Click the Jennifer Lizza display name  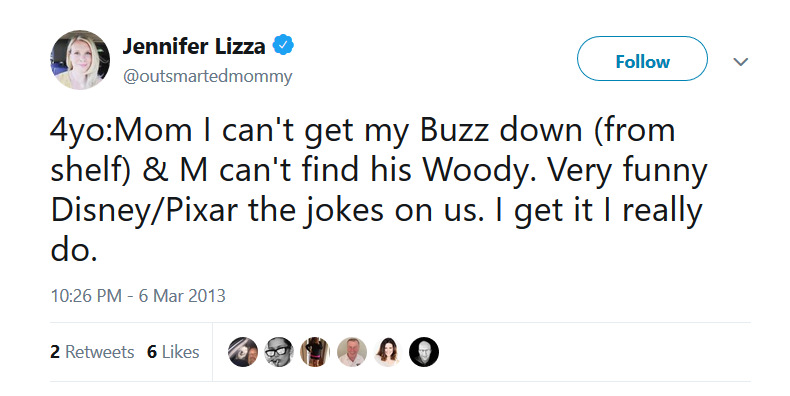tap(194, 46)
